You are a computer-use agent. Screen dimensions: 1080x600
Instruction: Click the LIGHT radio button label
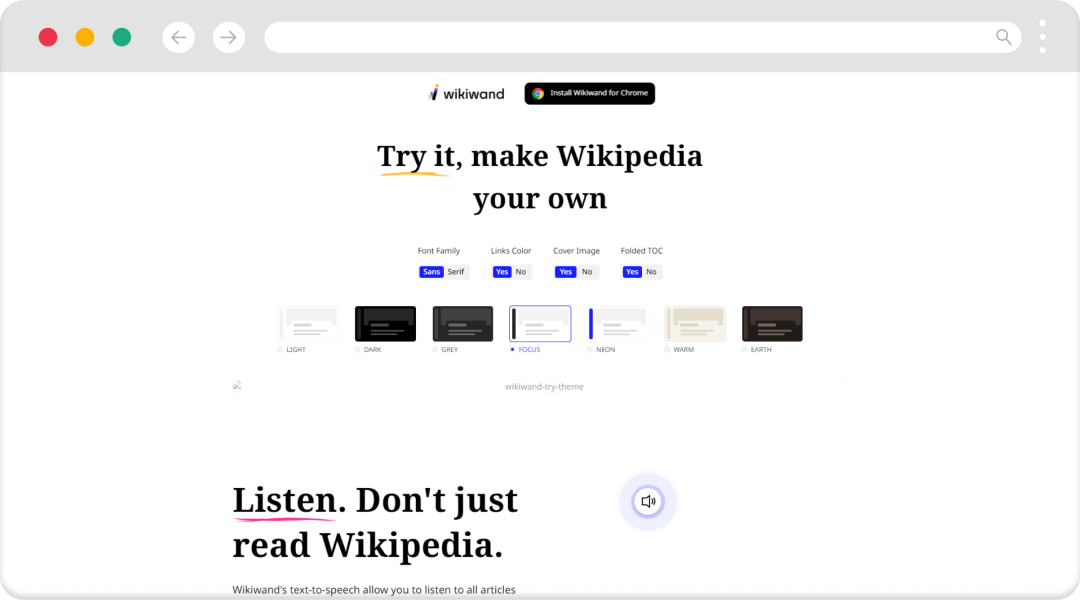tap(292, 350)
